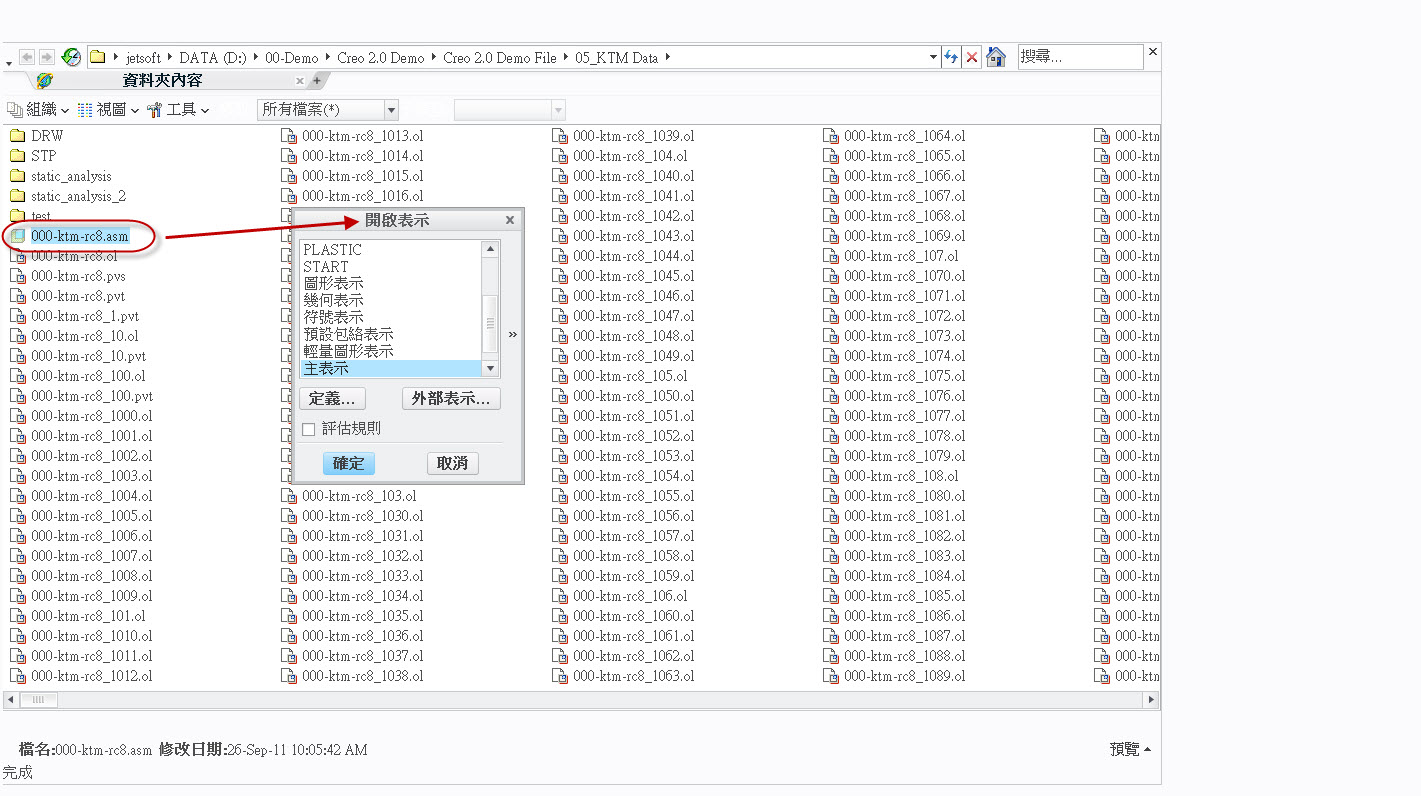1421x796 pixels.
Task: Select 輕量圖形表示 in the representation list
Action: click(x=349, y=352)
